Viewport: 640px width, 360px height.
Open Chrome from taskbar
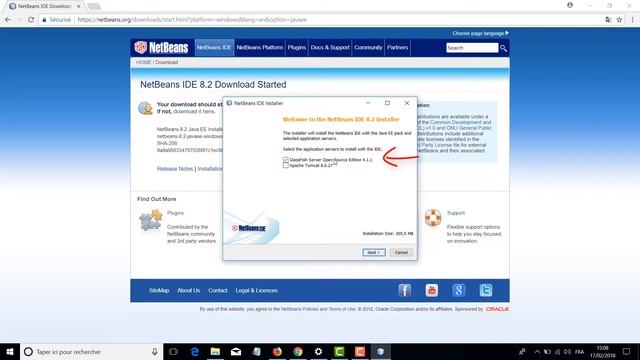click(x=298, y=351)
